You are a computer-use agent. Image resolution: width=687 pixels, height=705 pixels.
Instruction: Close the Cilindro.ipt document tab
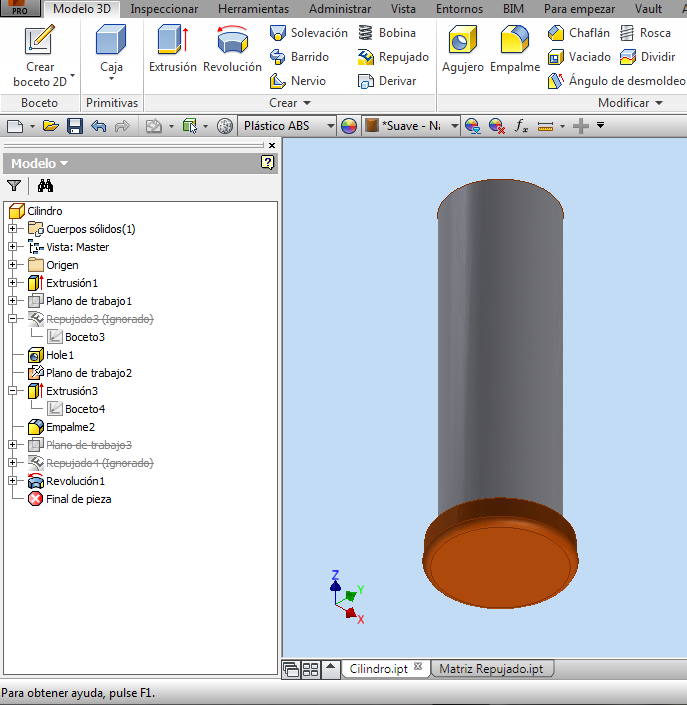pos(418,666)
